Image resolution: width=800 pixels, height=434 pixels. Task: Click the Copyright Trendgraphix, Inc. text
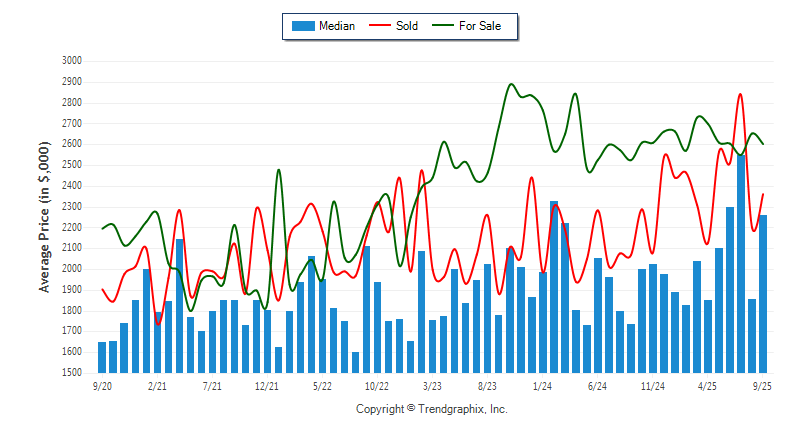click(x=432, y=409)
